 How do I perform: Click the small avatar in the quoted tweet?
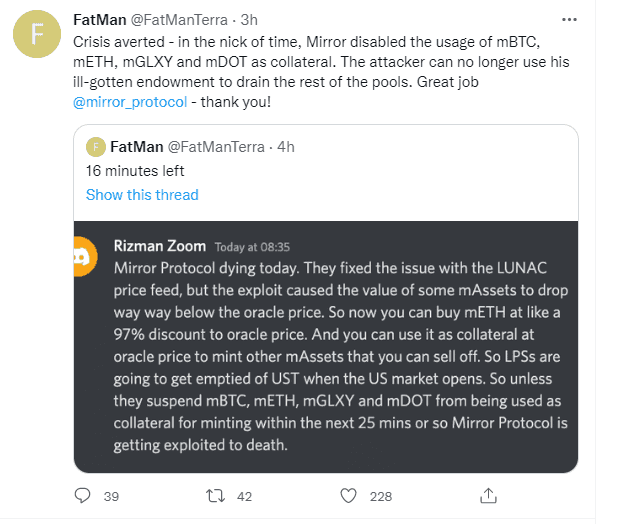(96, 146)
